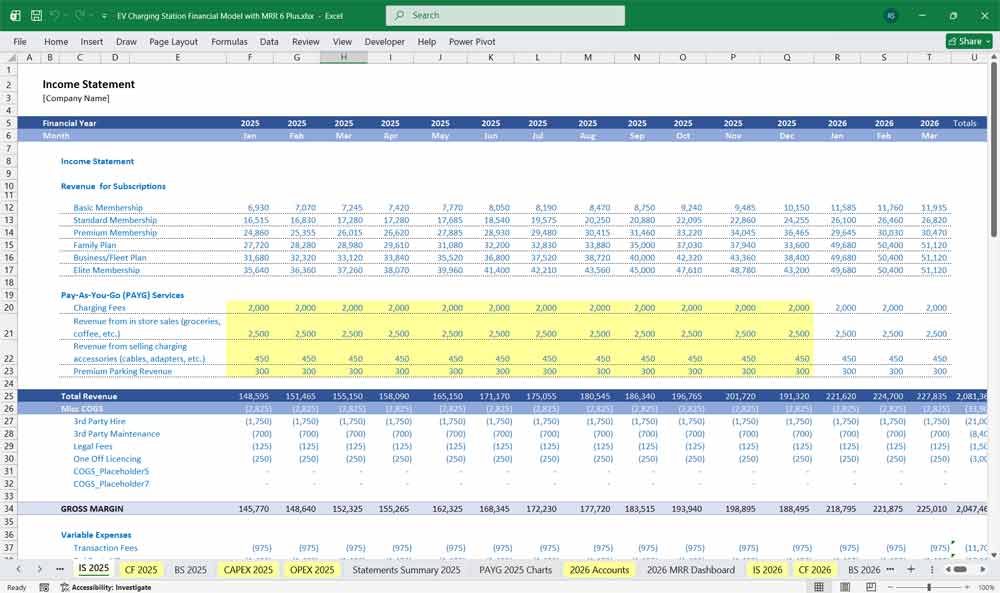The height and width of the screenshot is (593, 1000).
Task: Select the IS 2026 sheet tab
Action: click(x=767, y=568)
